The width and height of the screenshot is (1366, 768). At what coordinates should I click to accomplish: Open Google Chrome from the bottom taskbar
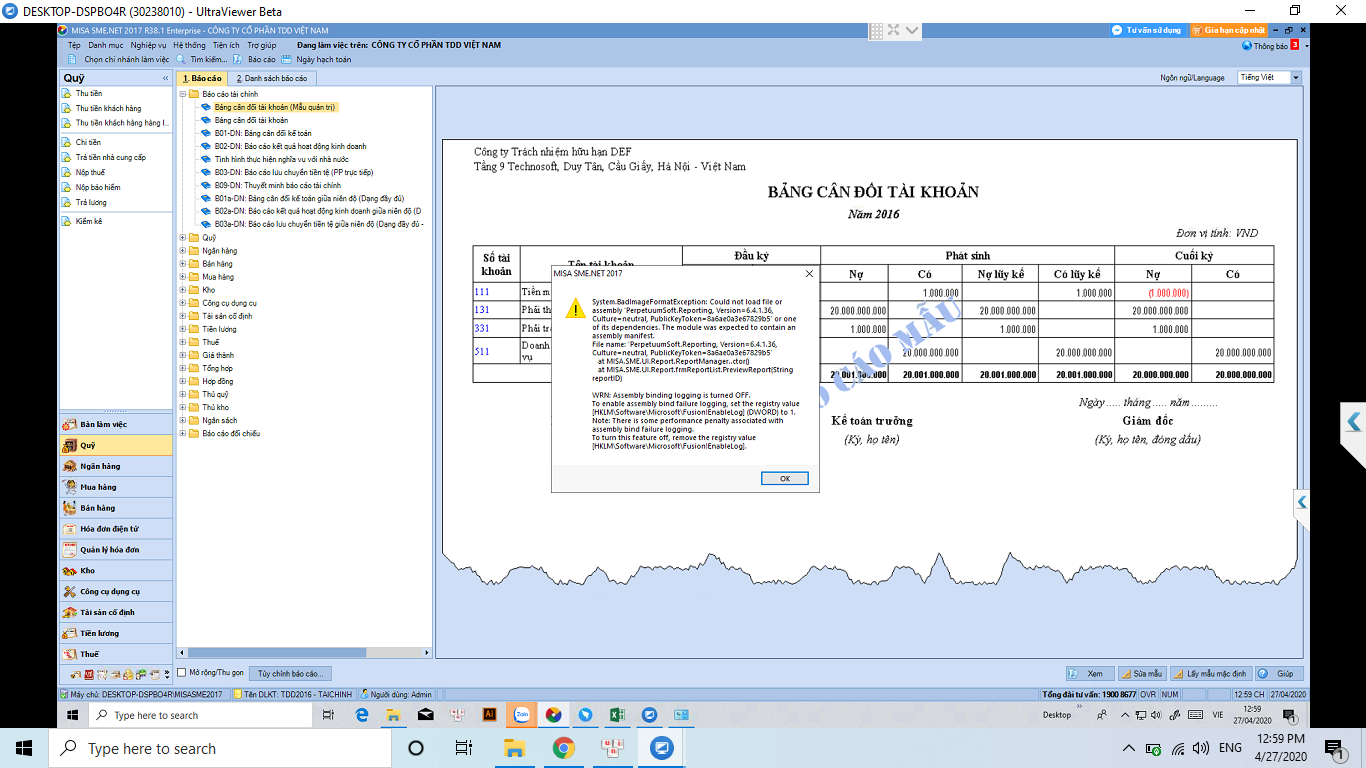[x=563, y=747]
